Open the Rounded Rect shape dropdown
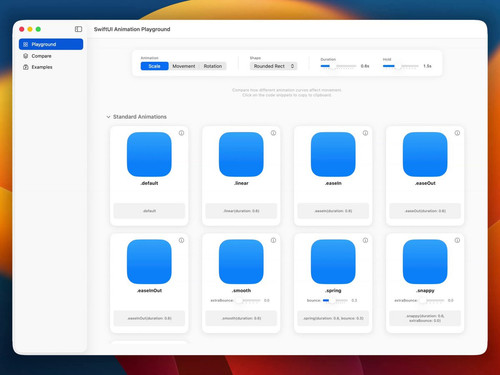The width and height of the screenshot is (500, 375). [x=273, y=66]
